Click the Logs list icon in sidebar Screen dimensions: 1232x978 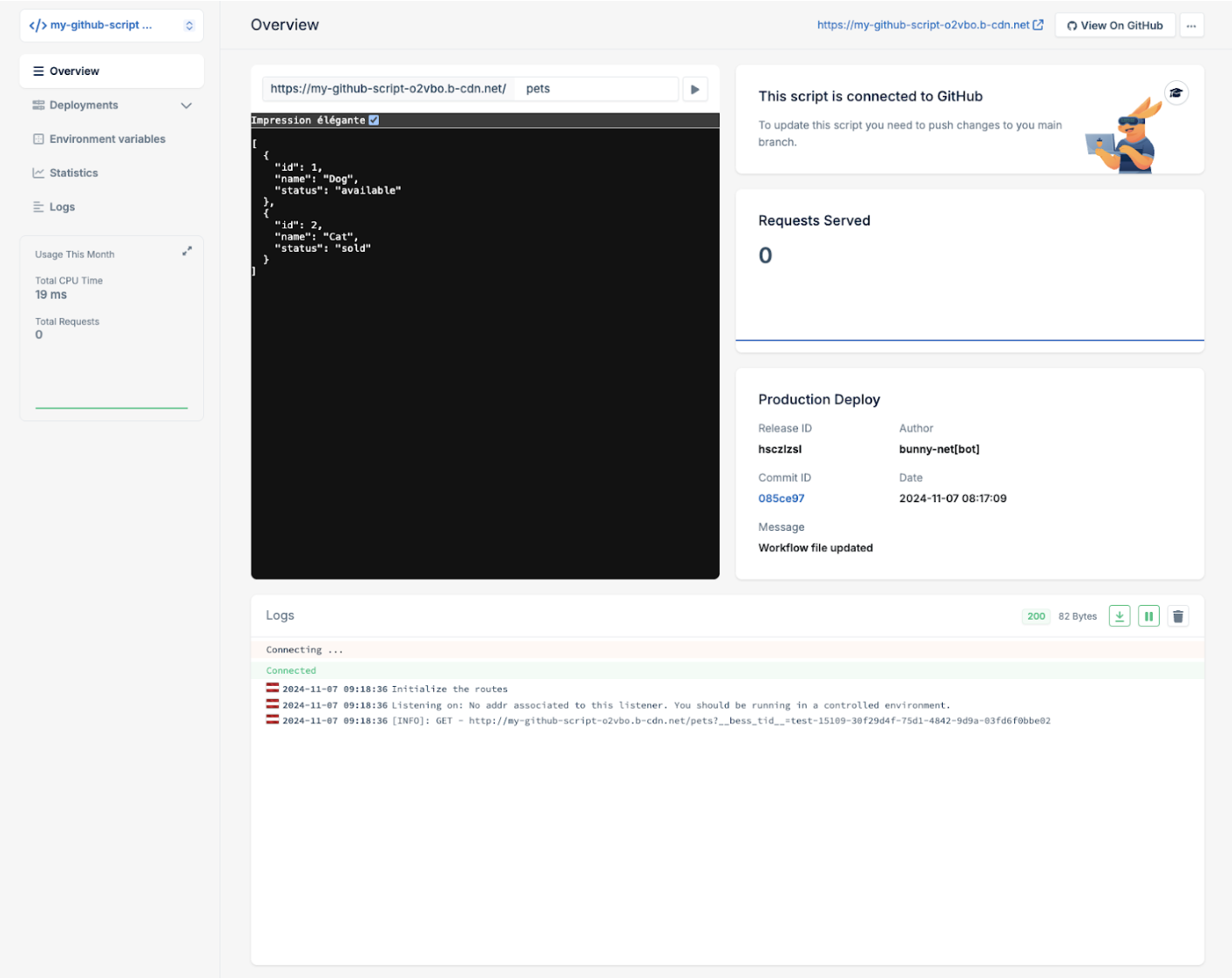[x=38, y=207]
